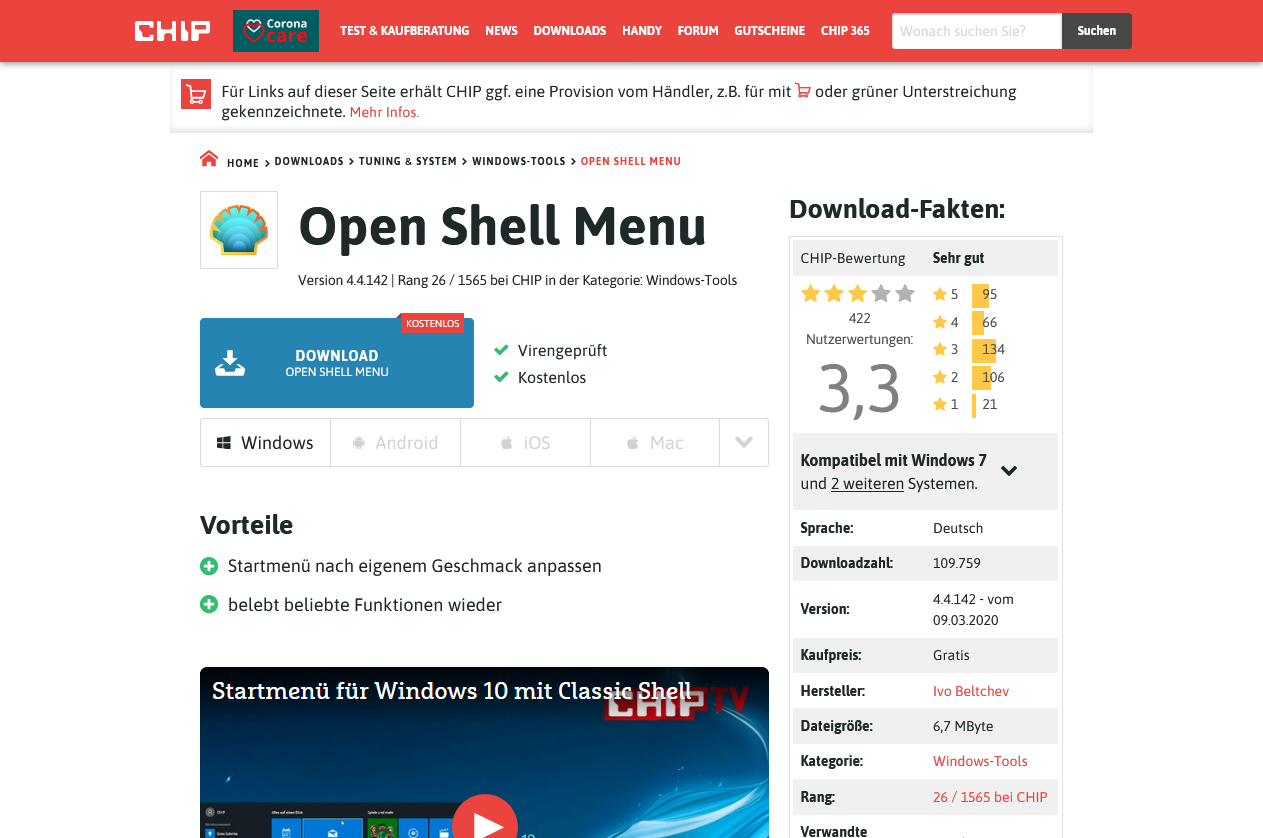Click the download arrow icon
Image resolution: width=1263 pixels, height=838 pixels.
click(x=231, y=362)
